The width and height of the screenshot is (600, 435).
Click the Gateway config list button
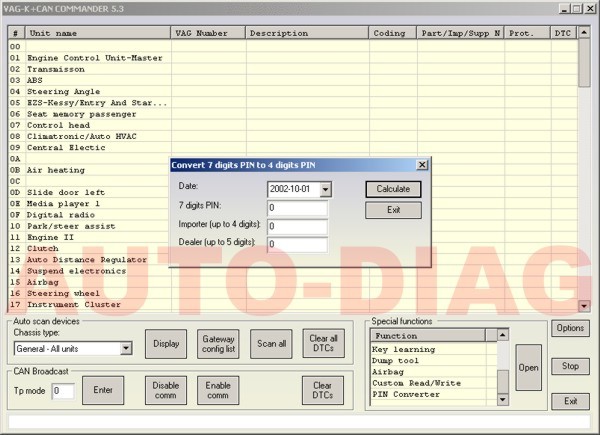218,344
